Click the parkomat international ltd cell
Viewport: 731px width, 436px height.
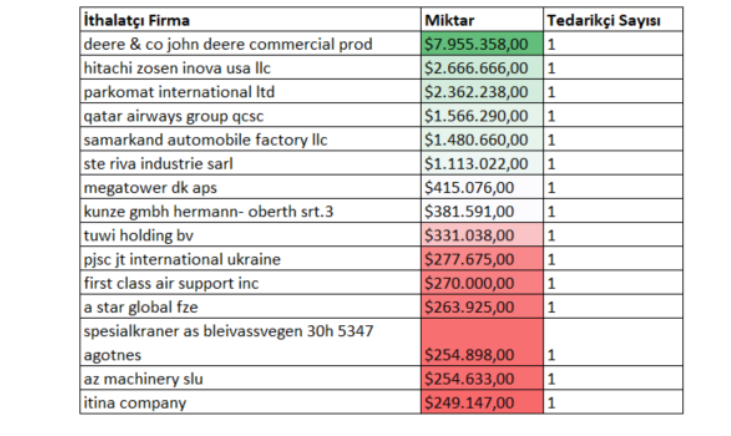pos(248,92)
